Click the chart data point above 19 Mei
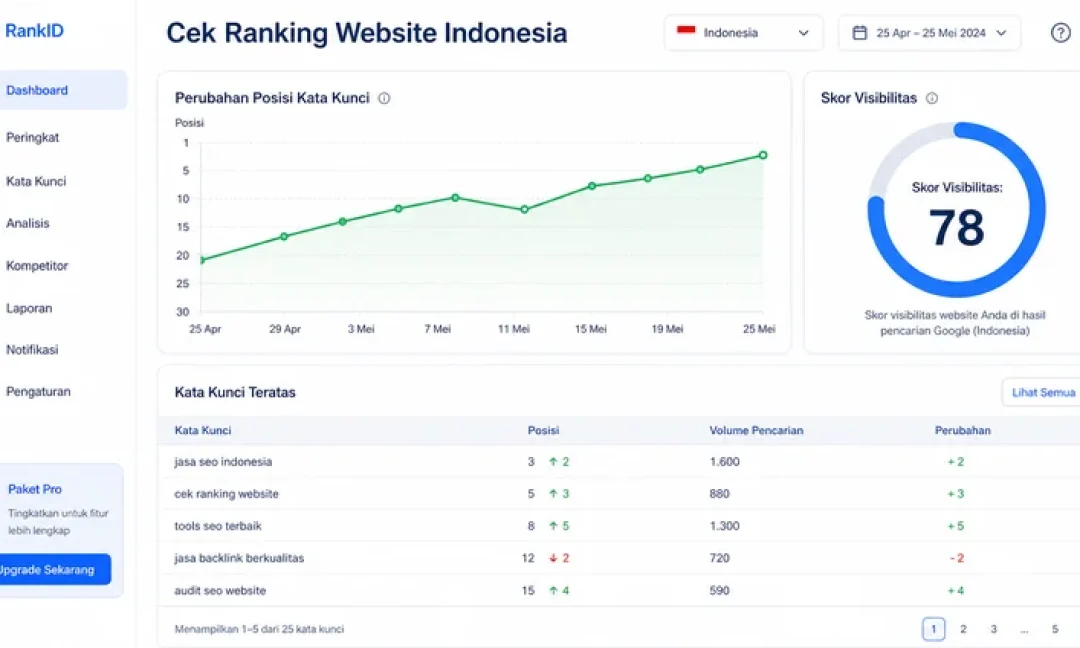Viewport: 1080px width, 648px height. coord(648,178)
